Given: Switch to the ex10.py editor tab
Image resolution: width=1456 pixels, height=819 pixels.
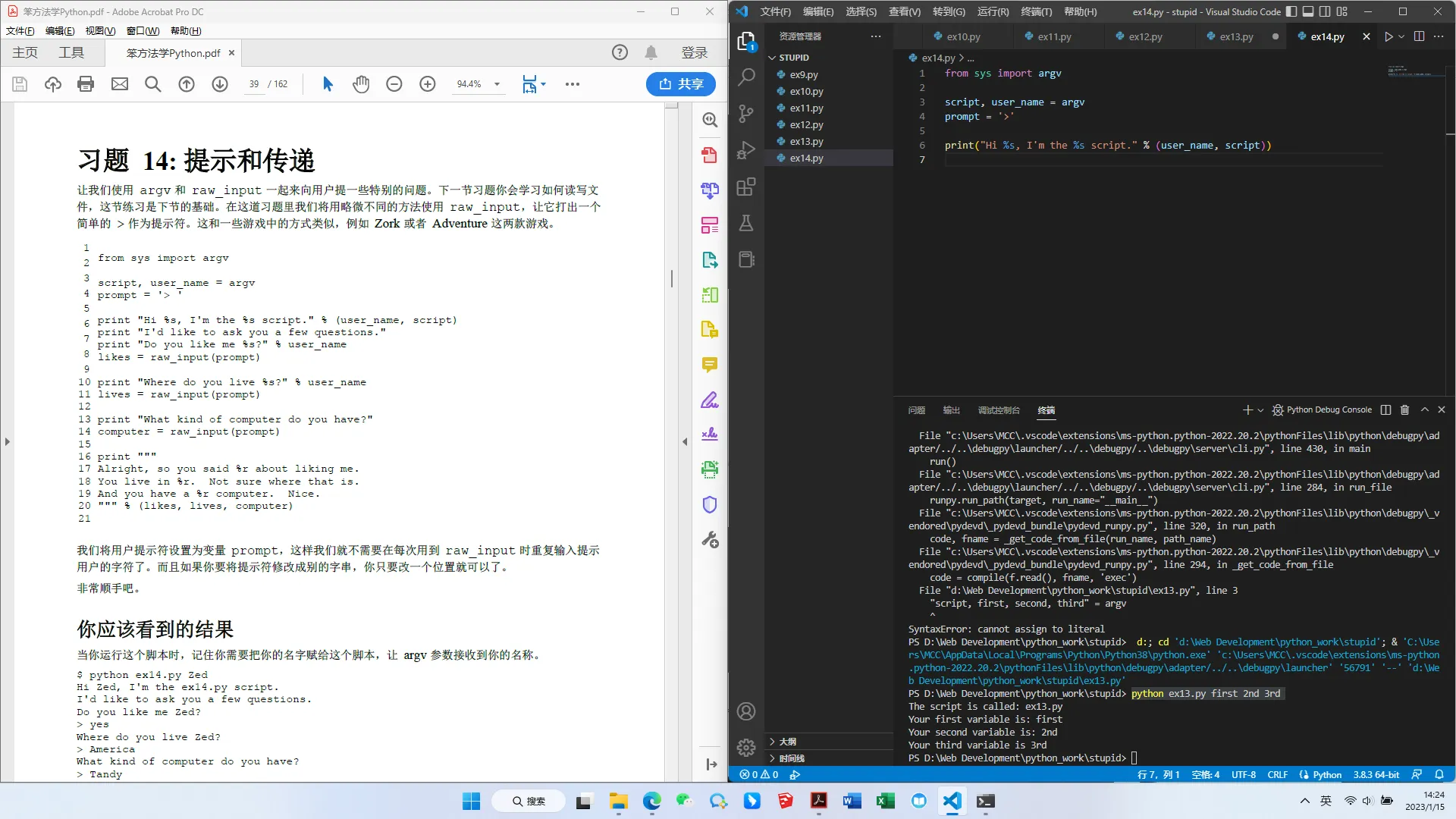Looking at the screenshot, I should pyautogui.click(x=964, y=36).
